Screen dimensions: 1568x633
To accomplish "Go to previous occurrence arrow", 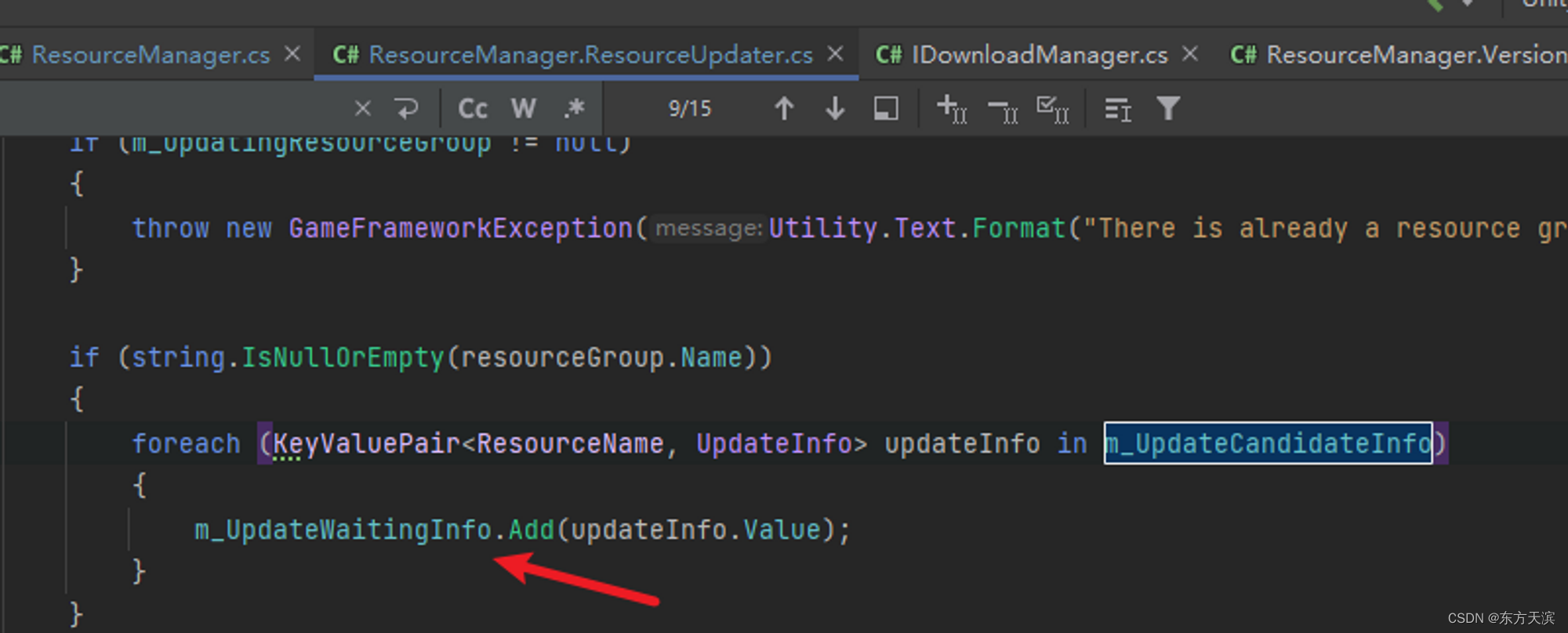I will coord(784,108).
